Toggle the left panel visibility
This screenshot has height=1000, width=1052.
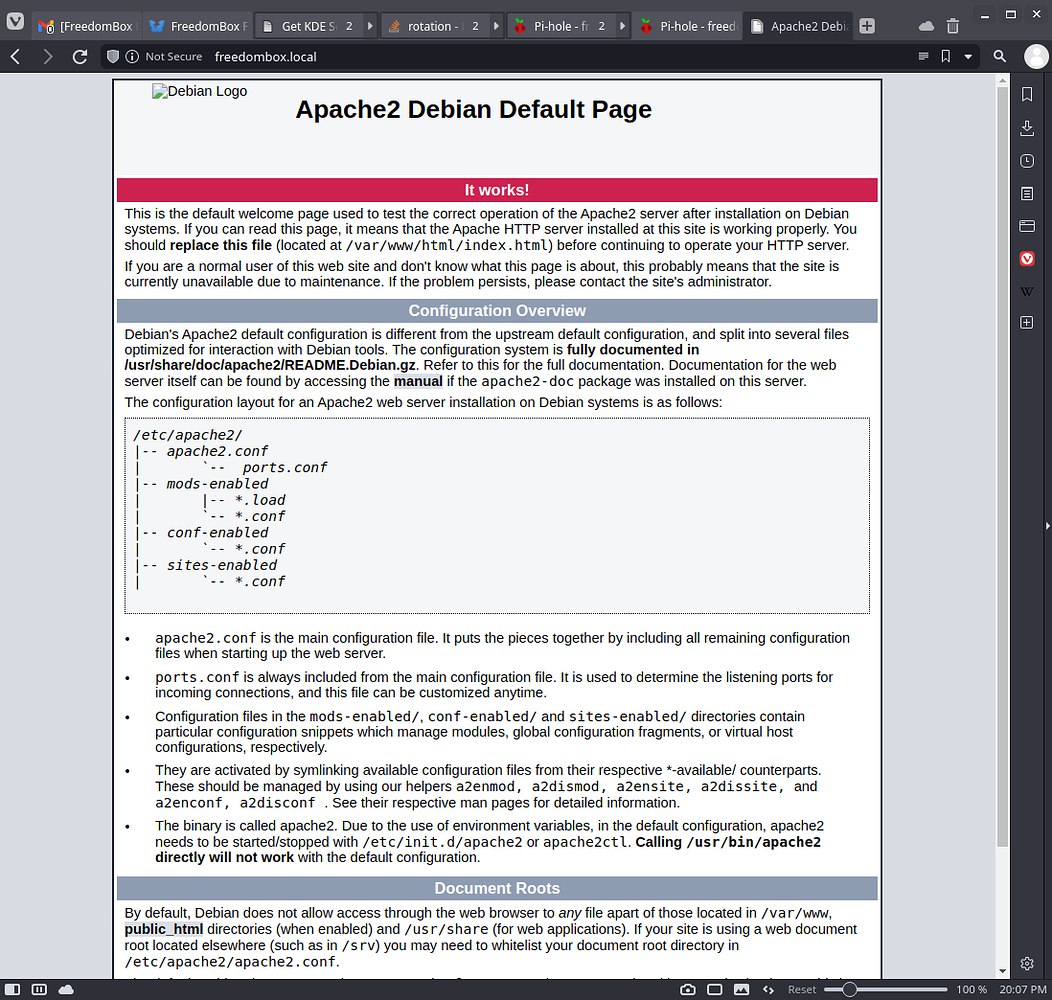pos(12,988)
